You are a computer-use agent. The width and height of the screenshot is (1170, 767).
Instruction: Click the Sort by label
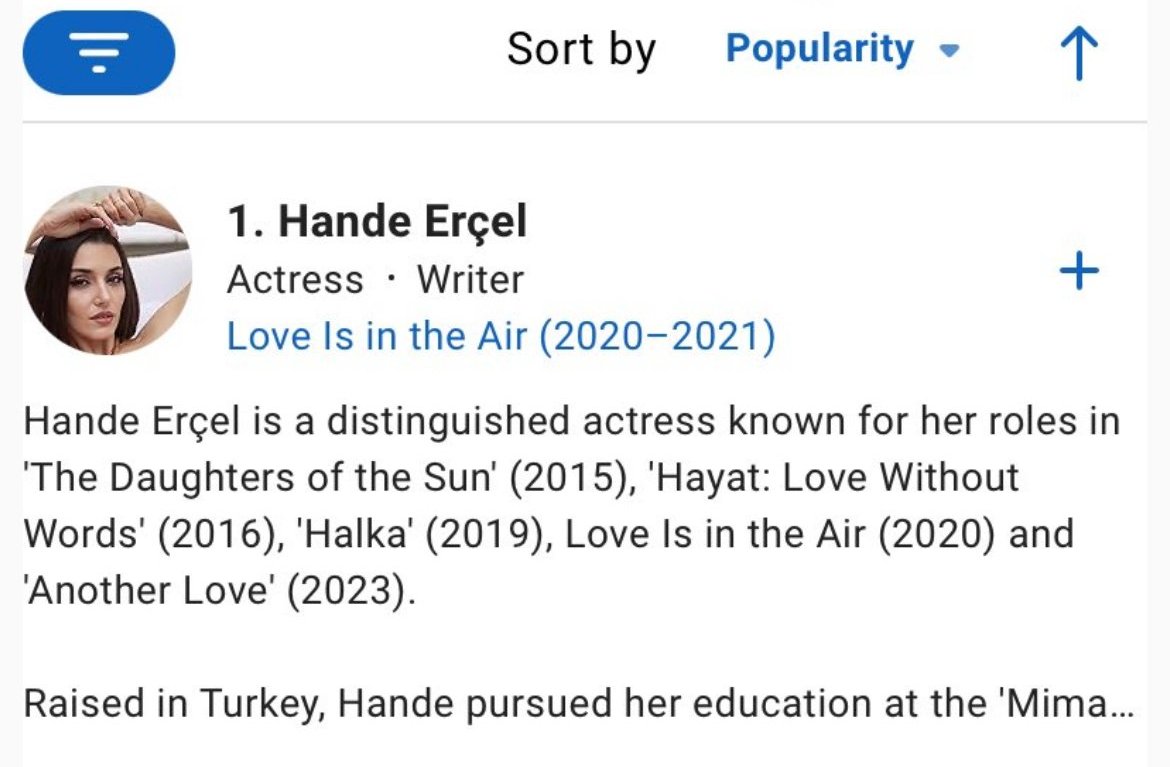(x=581, y=49)
